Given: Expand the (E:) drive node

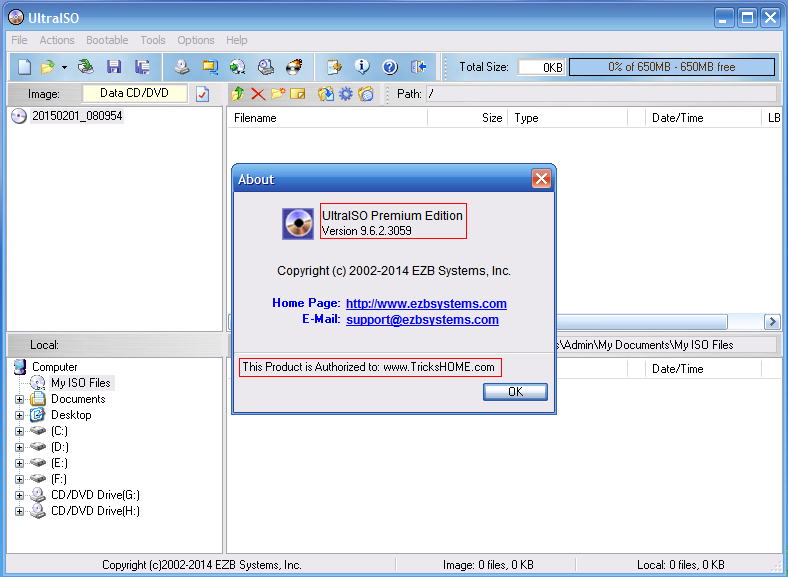Looking at the screenshot, I should point(20,463).
